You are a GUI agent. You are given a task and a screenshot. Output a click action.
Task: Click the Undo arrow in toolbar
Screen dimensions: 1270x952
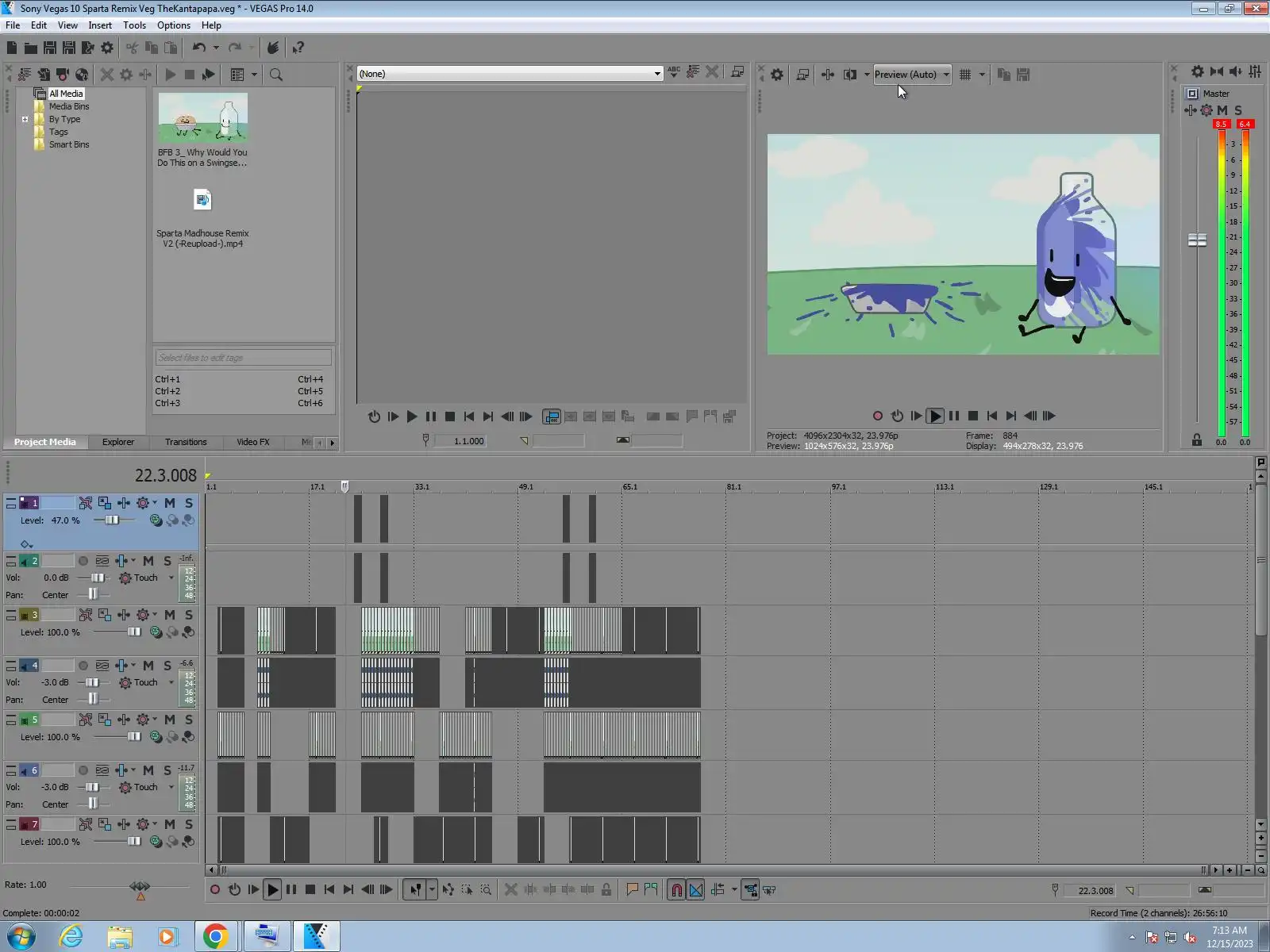click(198, 48)
